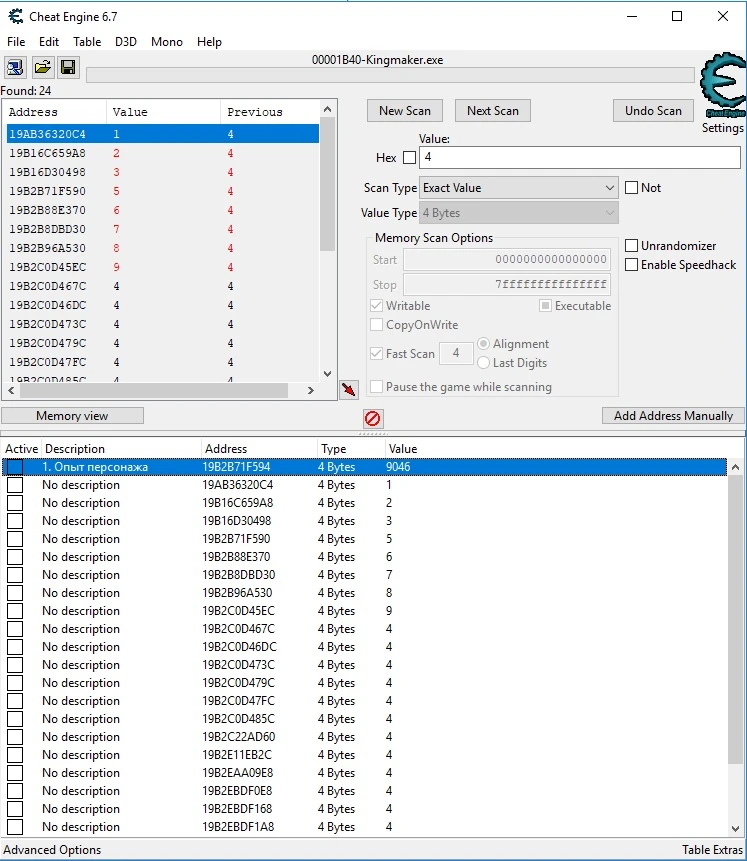Click the red no-entry delete icon
The width and height of the screenshot is (747, 861).
pos(373,418)
